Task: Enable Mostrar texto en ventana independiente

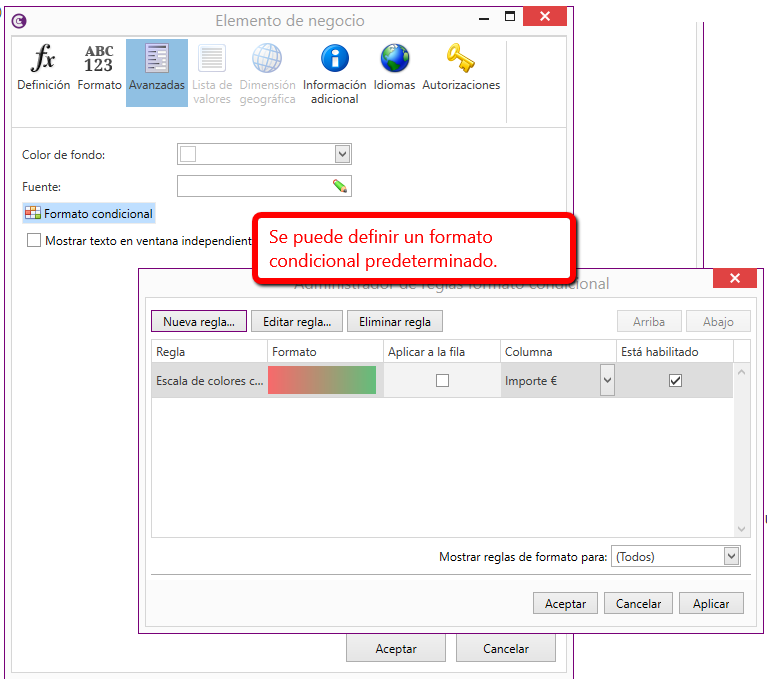Action: coord(34,241)
